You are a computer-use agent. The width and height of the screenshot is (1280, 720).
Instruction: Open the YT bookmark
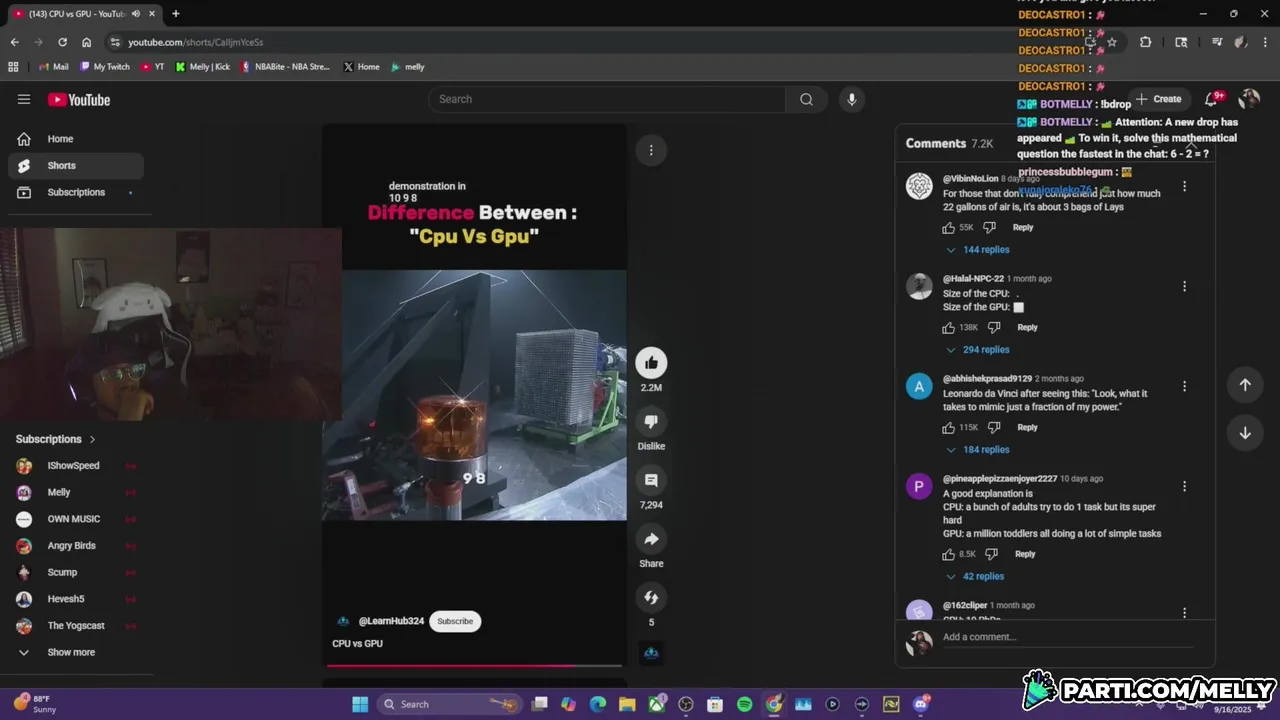pos(152,67)
